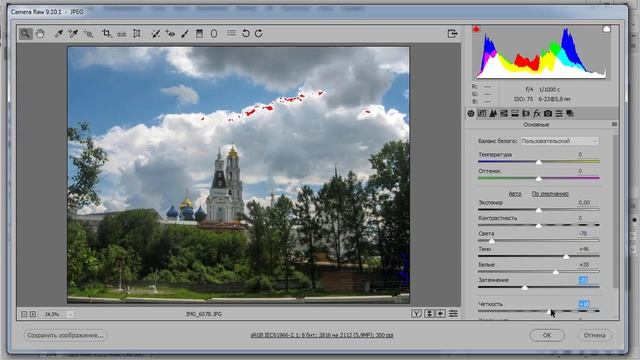This screenshot has height=360, width=640.
Task: Open the Snapshots panel tab
Action: tap(570, 113)
